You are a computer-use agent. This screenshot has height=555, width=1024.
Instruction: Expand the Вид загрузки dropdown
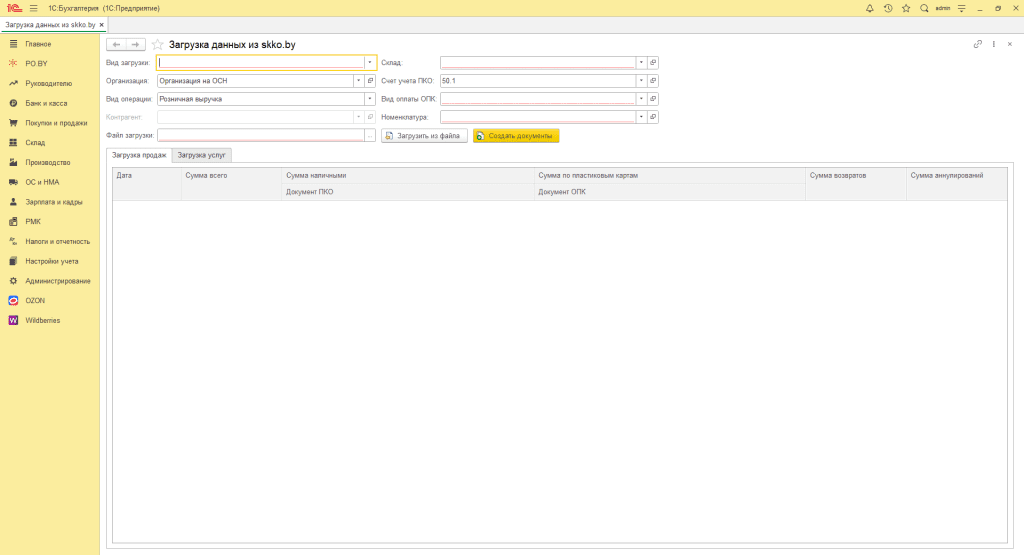(x=370, y=62)
